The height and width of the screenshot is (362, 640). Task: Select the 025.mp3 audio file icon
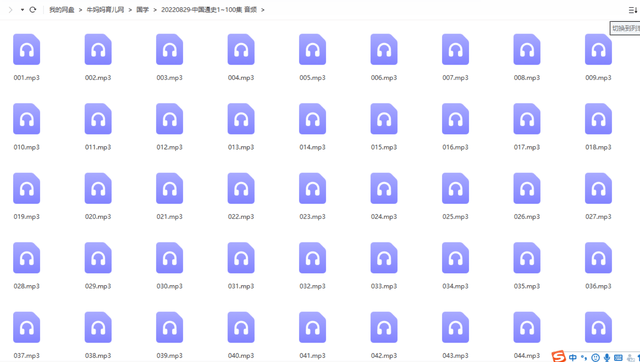point(455,188)
